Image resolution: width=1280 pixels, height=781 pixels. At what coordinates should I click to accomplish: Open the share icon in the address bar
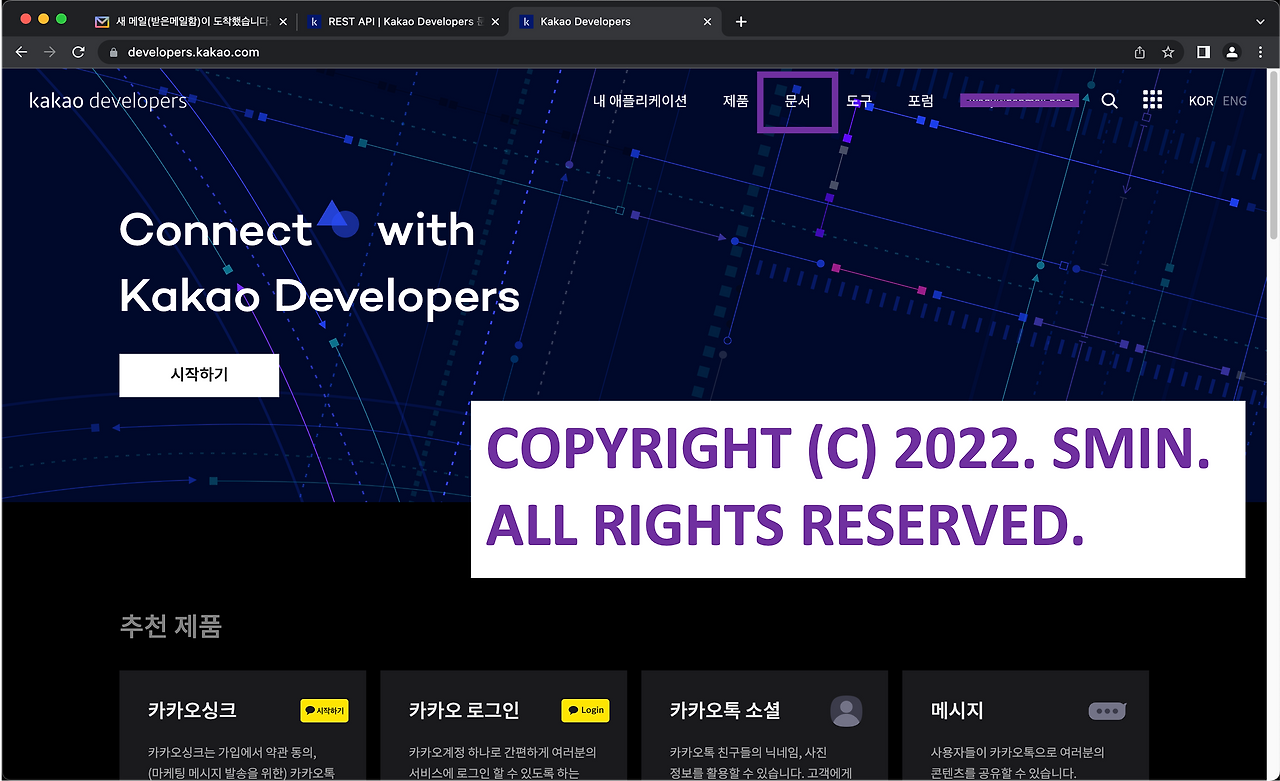(x=1139, y=52)
